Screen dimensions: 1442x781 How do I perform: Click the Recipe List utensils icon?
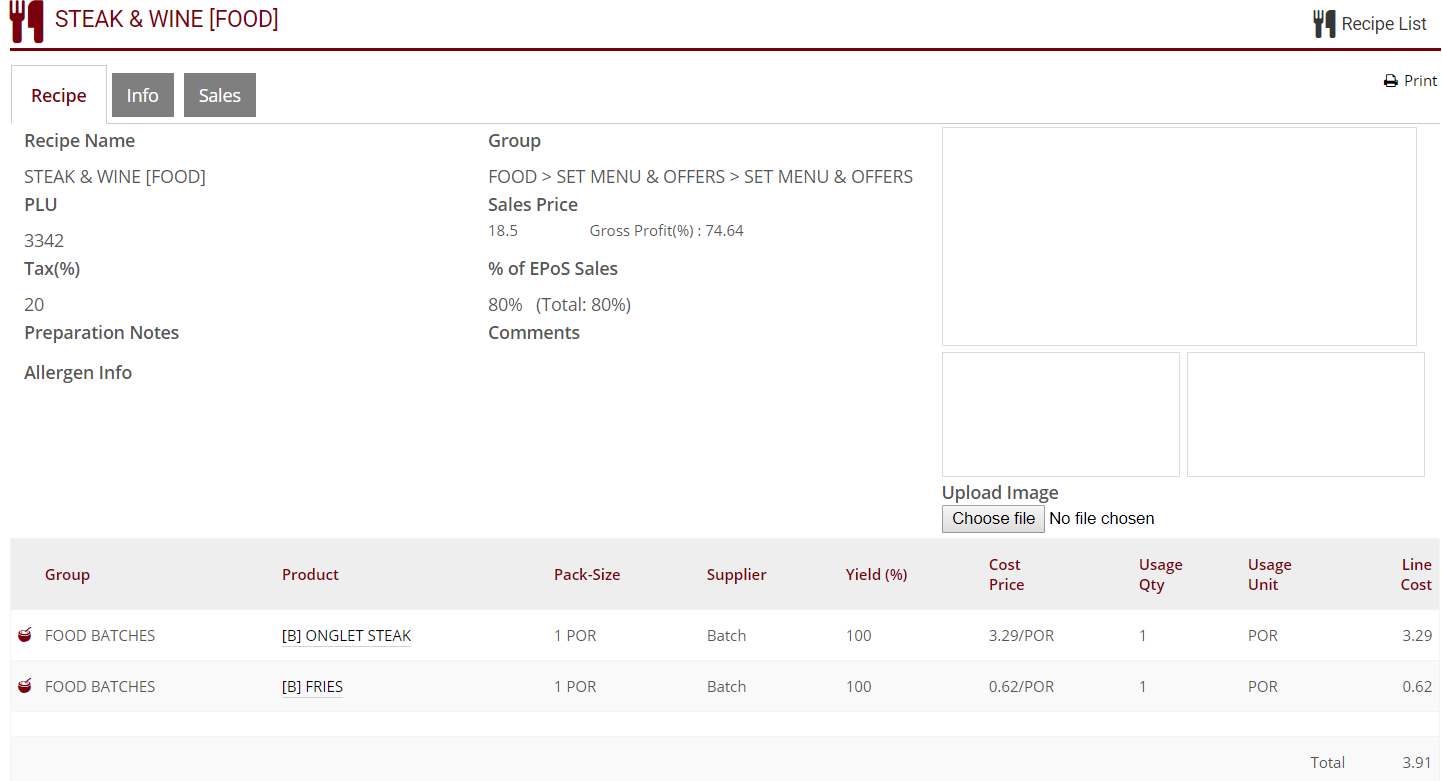coord(1324,24)
